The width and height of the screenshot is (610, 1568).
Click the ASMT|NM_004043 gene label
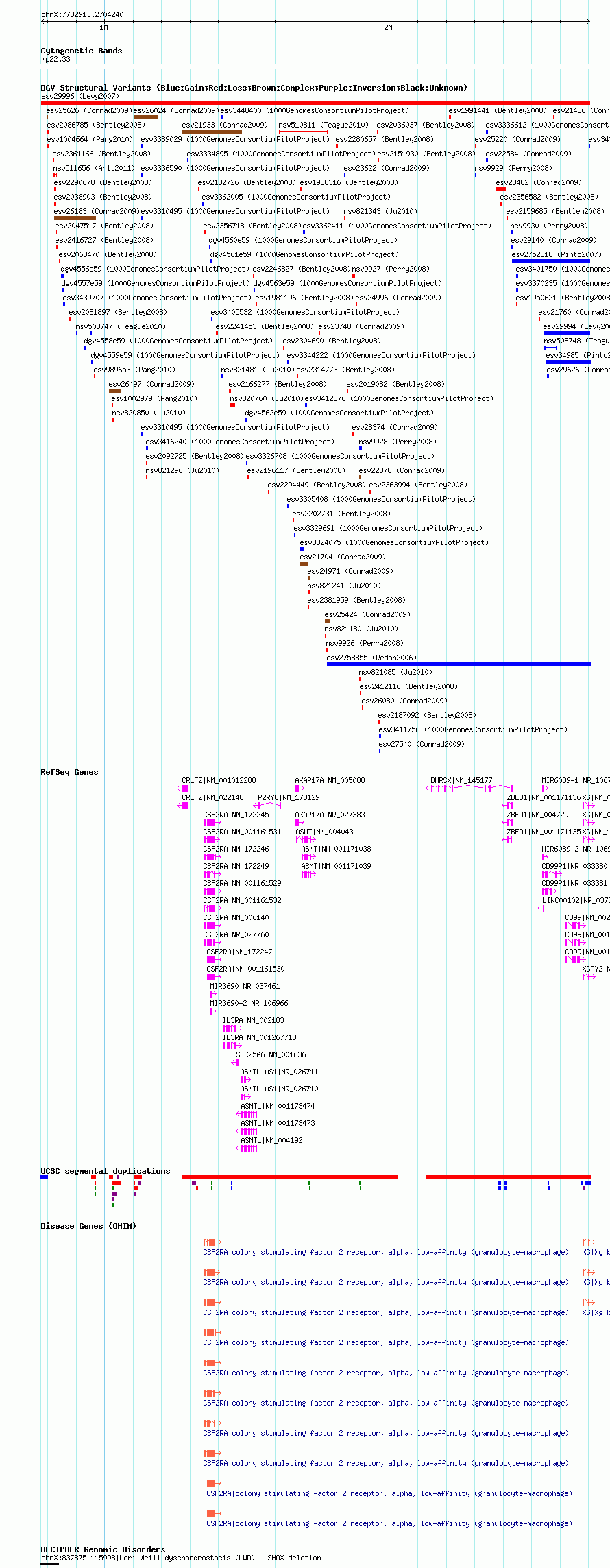(x=324, y=832)
